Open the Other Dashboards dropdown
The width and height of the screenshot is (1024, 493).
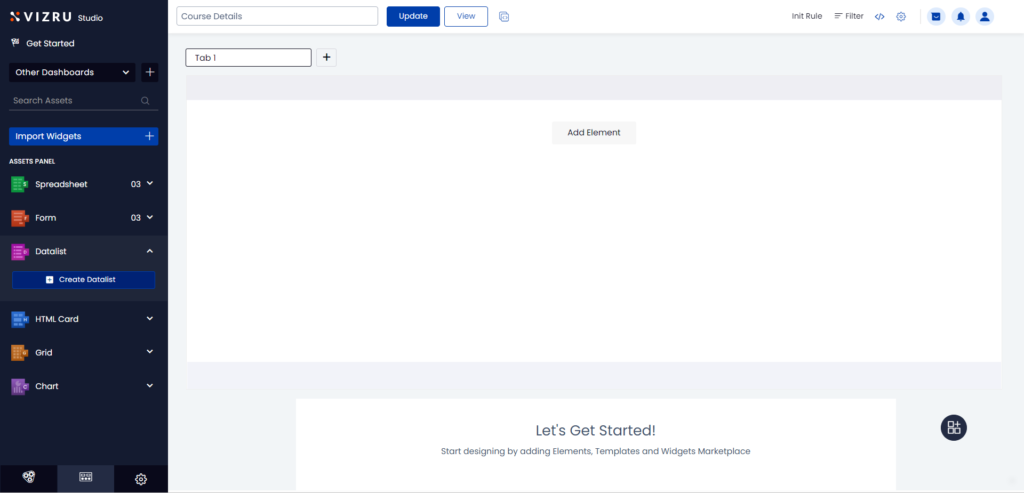[x=72, y=72]
